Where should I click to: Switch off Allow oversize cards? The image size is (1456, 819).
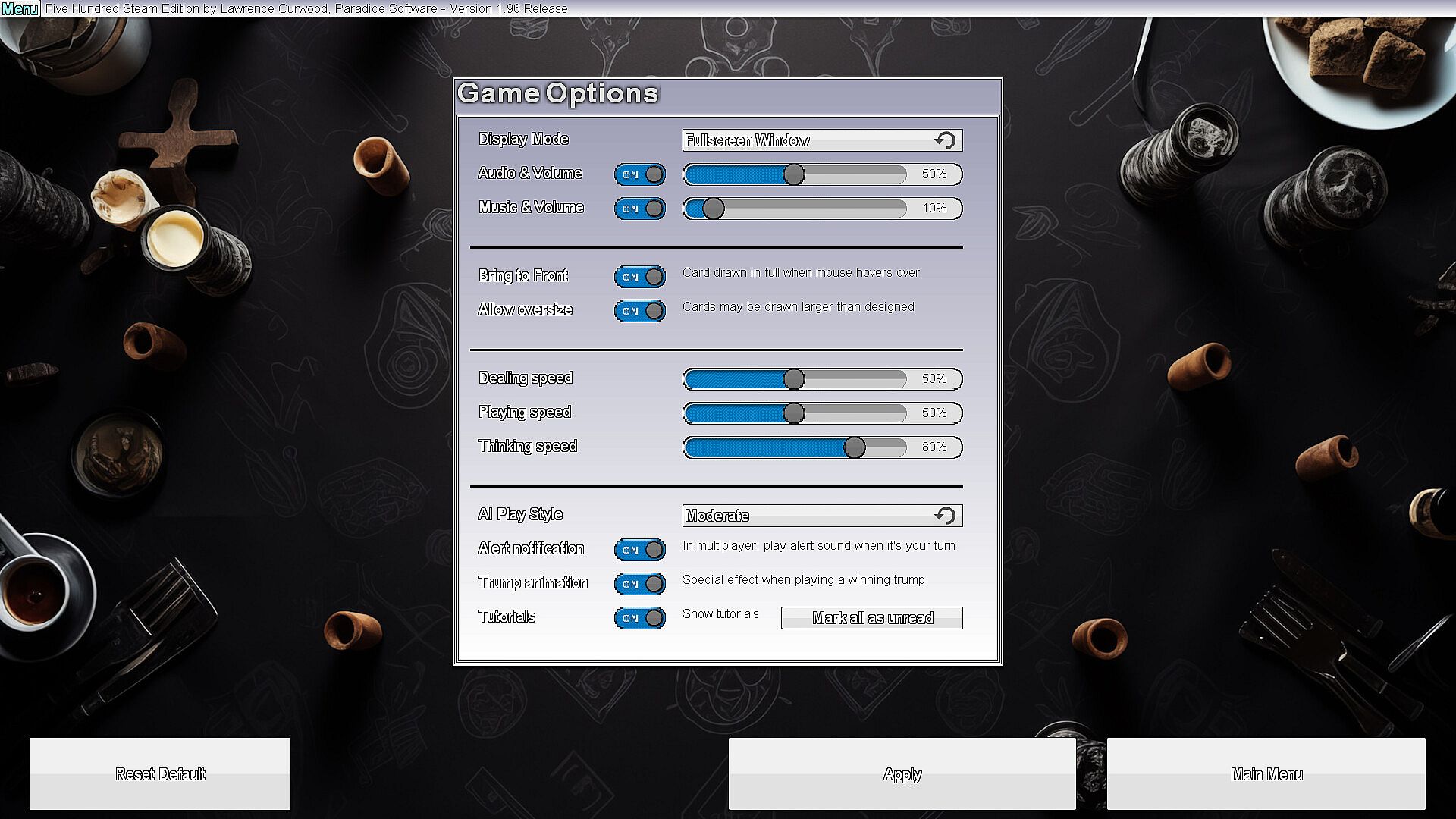(x=639, y=311)
